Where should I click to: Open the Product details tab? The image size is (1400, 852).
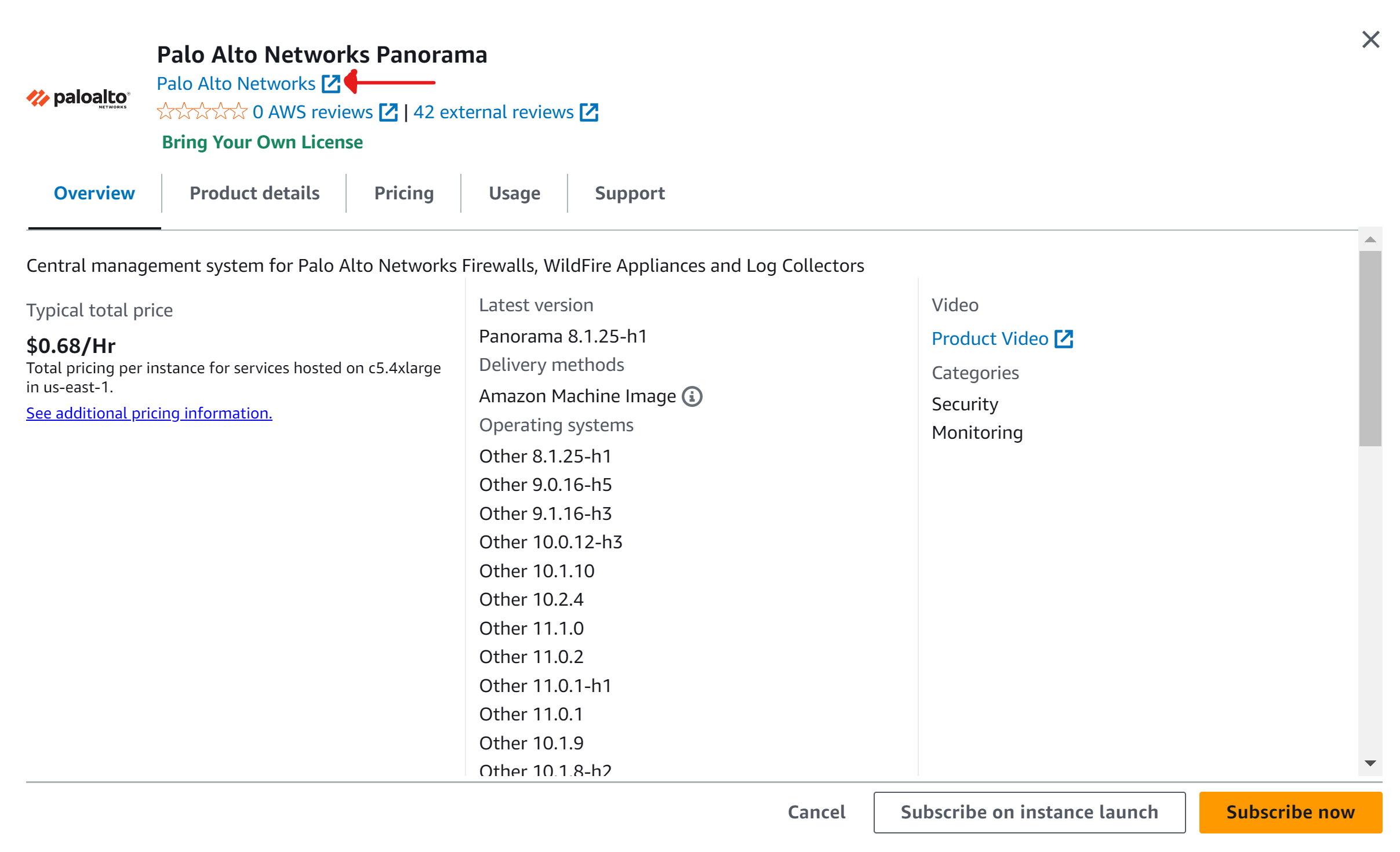(x=254, y=193)
